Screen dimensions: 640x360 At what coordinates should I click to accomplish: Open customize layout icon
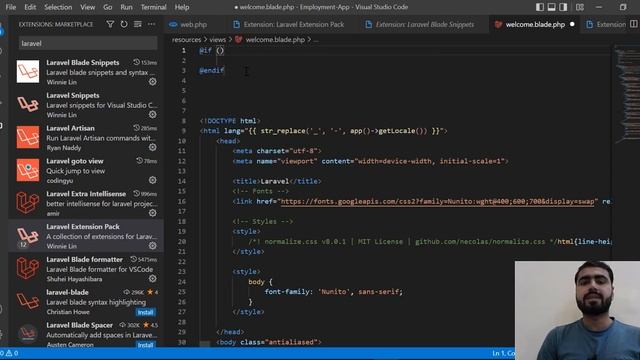click(580, 7)
